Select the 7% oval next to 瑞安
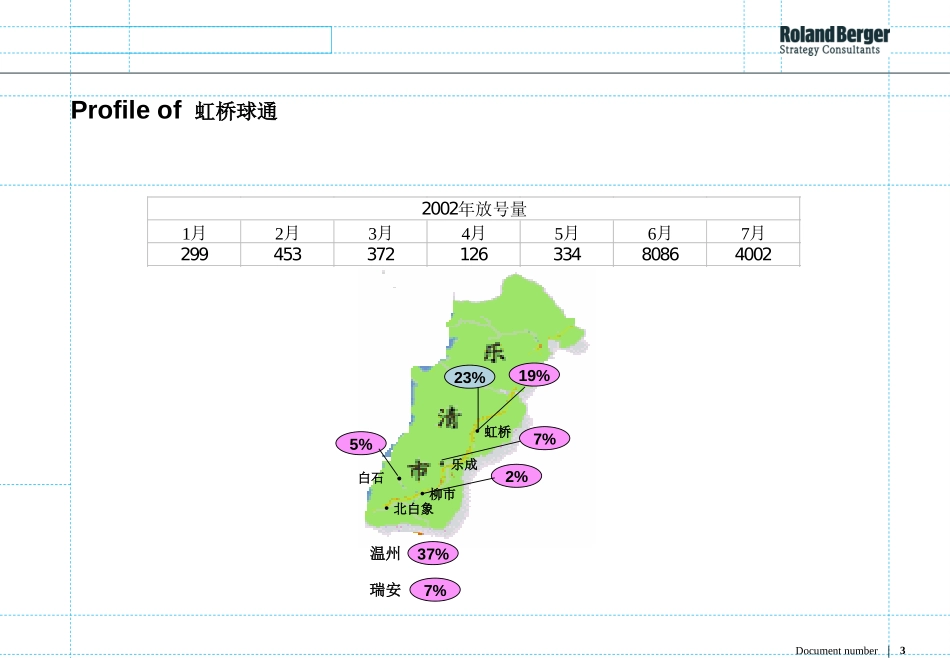Viewport: 950px width, 658px height. [x=435, y=590]
